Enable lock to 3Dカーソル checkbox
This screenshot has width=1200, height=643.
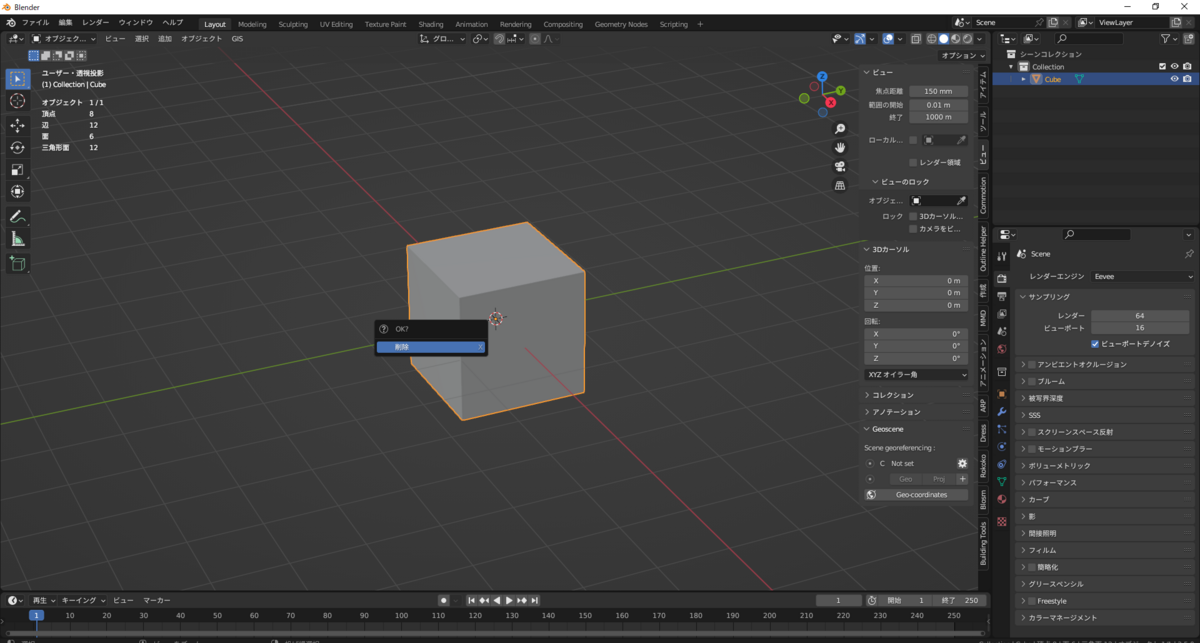coord(913,216)
